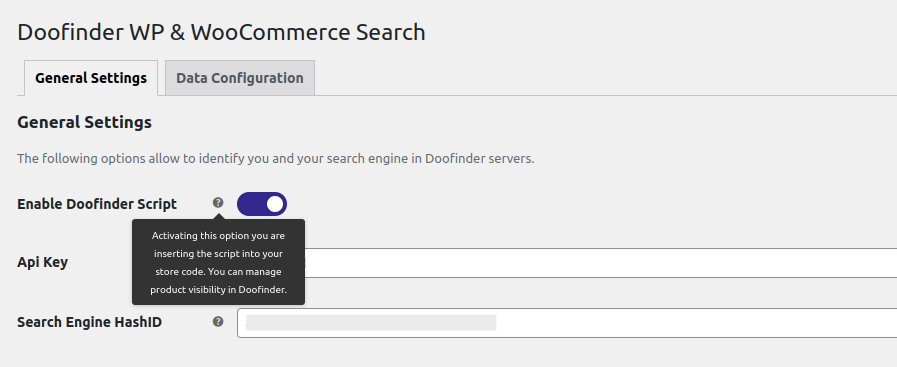Click tooltip line 'product visibility in Doofinder.'
This screenshot has width=897, height=367.
pyautogui.click(x=219, y=290)
